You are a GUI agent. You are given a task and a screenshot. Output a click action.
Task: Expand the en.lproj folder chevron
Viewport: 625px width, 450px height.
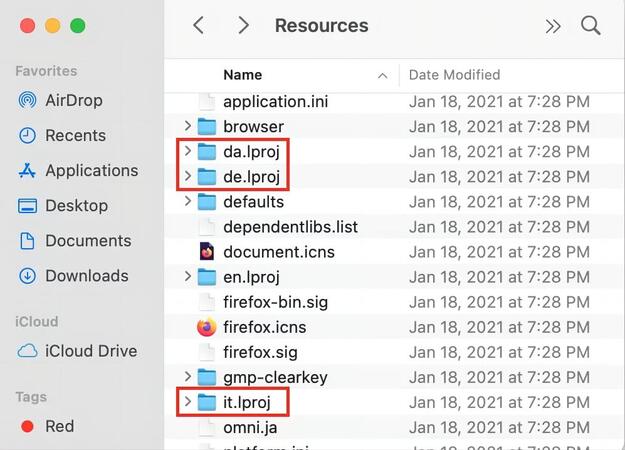(188, 277)
